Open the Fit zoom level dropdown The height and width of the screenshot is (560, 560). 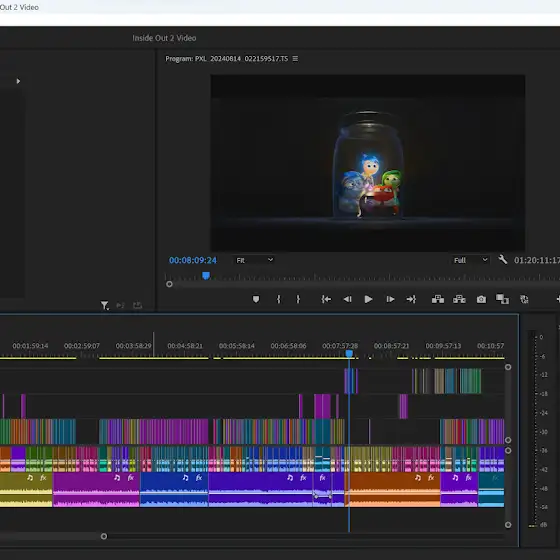(254, 260)
